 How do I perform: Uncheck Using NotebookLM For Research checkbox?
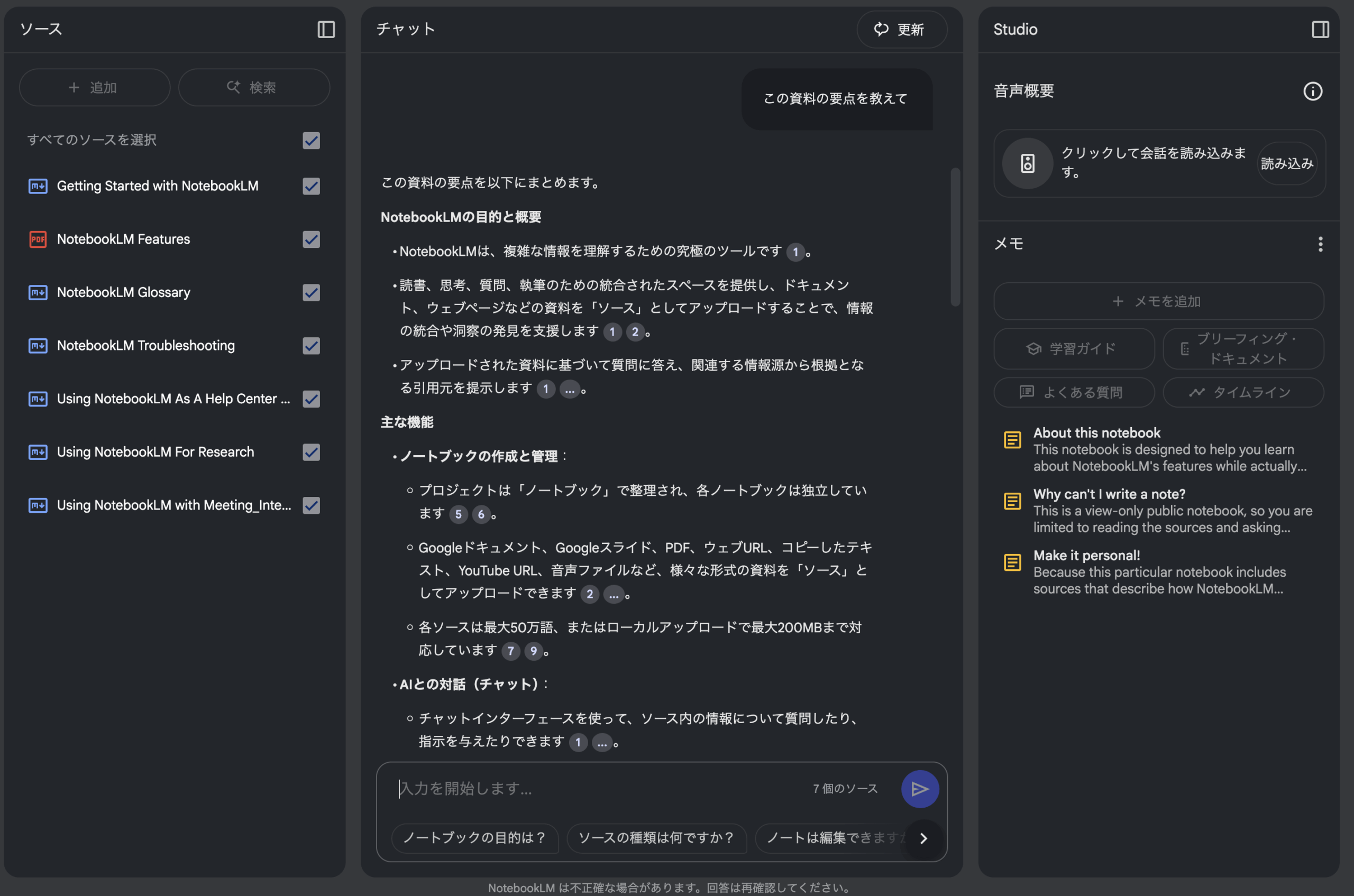tap(311, 452)
